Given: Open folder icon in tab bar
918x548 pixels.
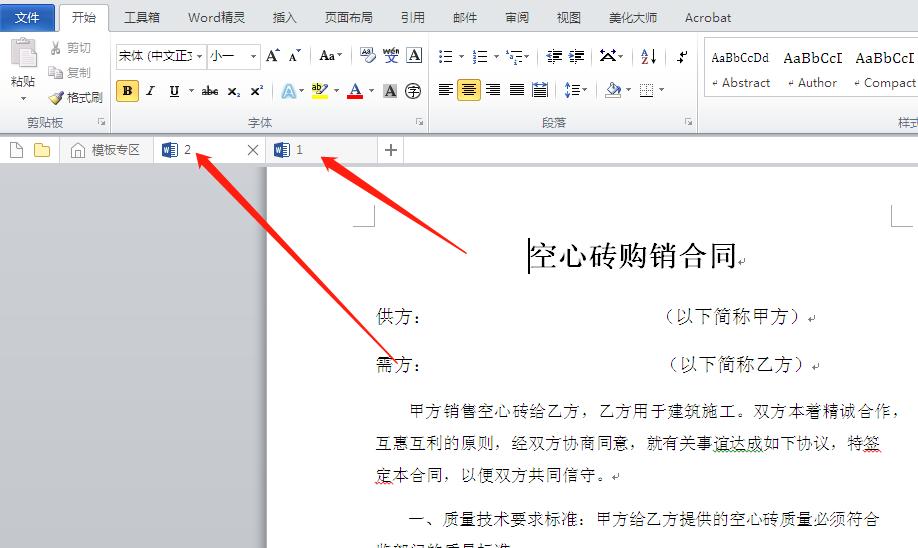Looking at the screenshot, I should 42,150.
